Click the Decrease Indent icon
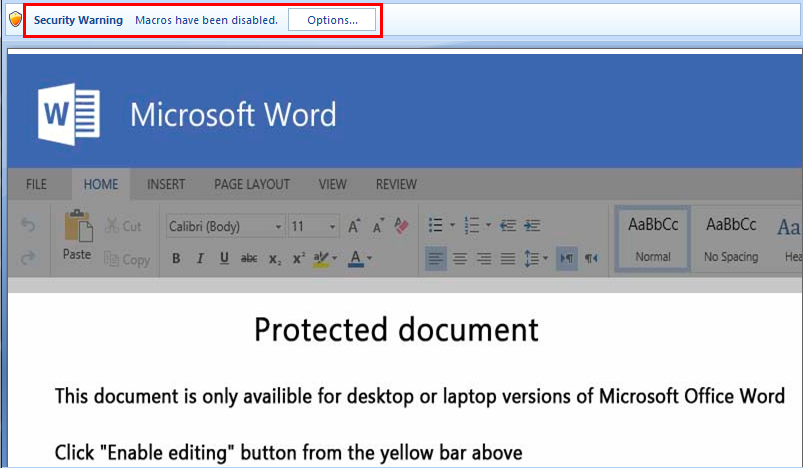Screen dimensions: 803x468 tap(508, 225)
